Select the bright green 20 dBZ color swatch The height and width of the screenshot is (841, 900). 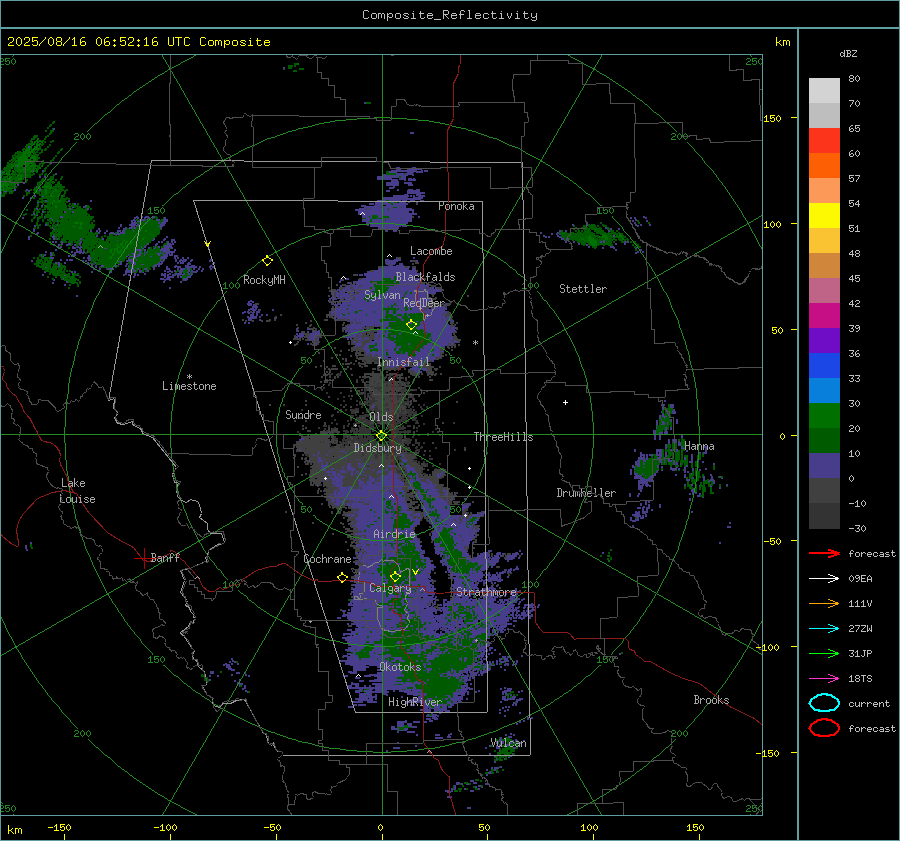coord(824,416)
